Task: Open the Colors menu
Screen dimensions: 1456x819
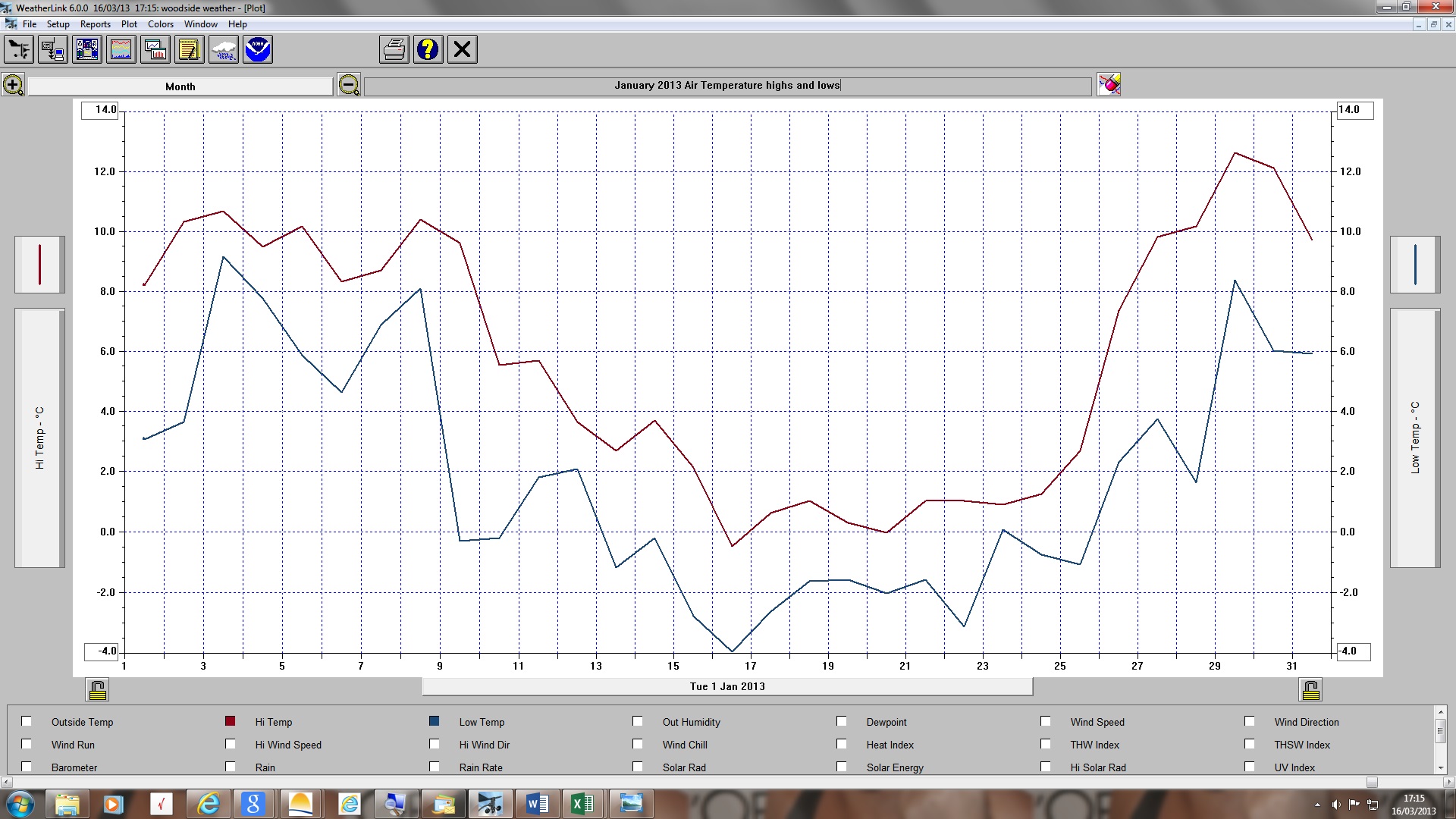Action: coord(160,24)
